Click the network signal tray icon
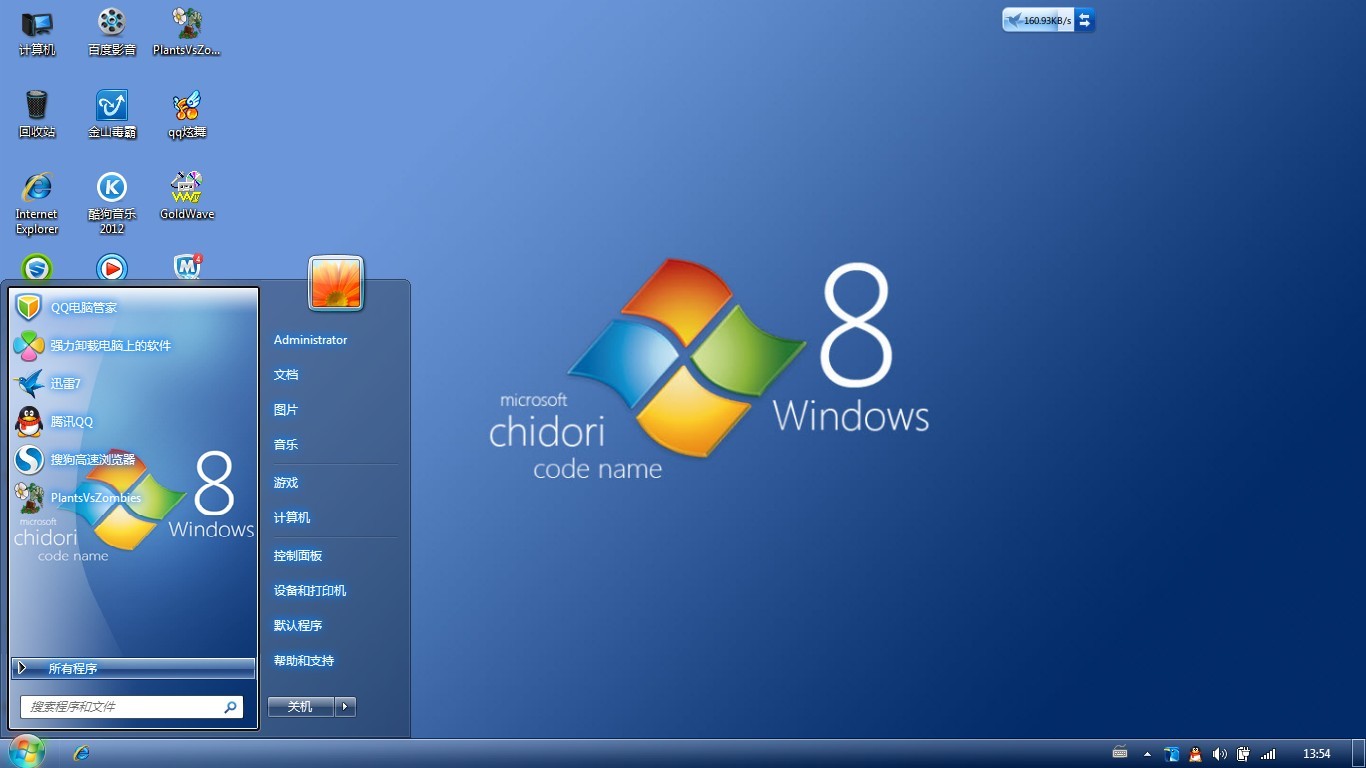 pyautogui.click(x=1268, y=754)
